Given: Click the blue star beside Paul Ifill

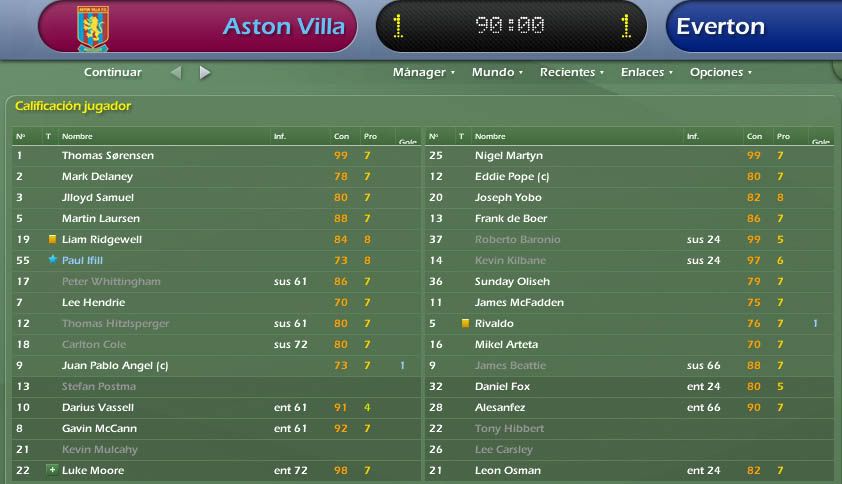Looking at the screenshot, I should [52, 259].
